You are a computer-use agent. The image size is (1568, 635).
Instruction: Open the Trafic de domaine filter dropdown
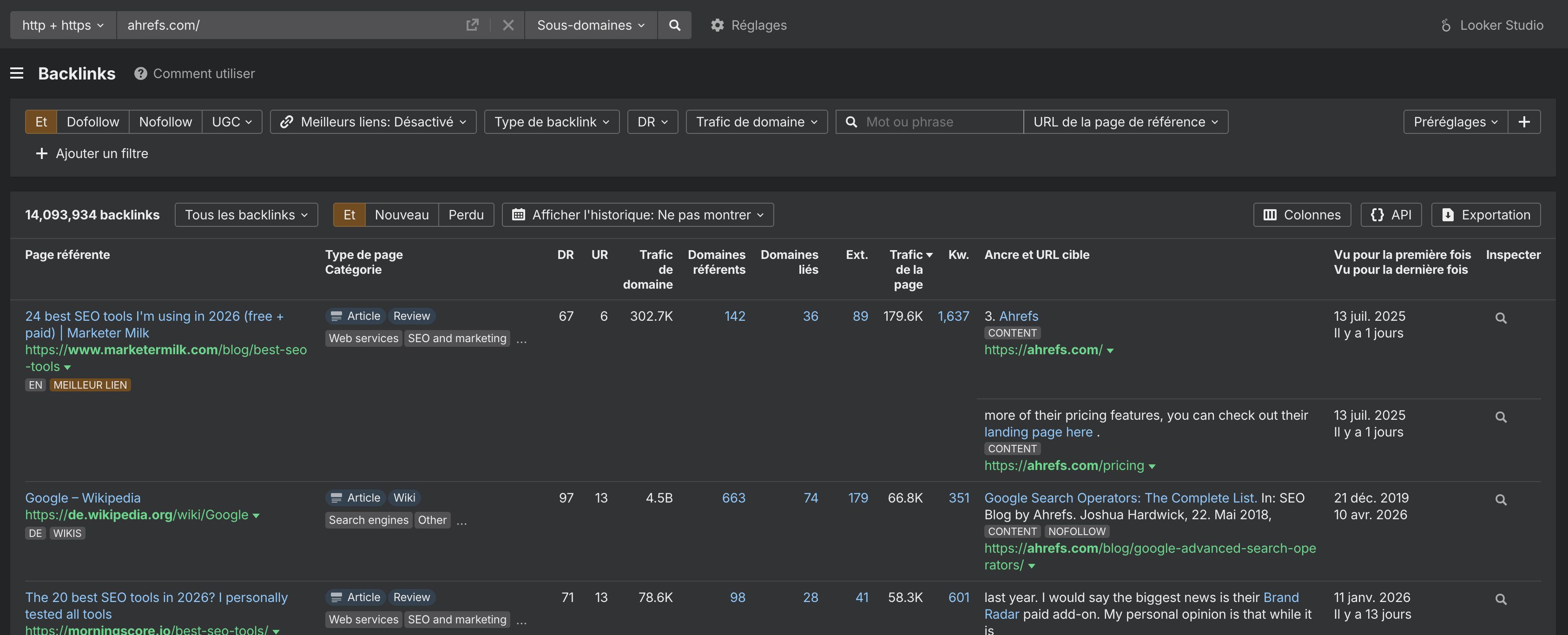coord(757,122)
